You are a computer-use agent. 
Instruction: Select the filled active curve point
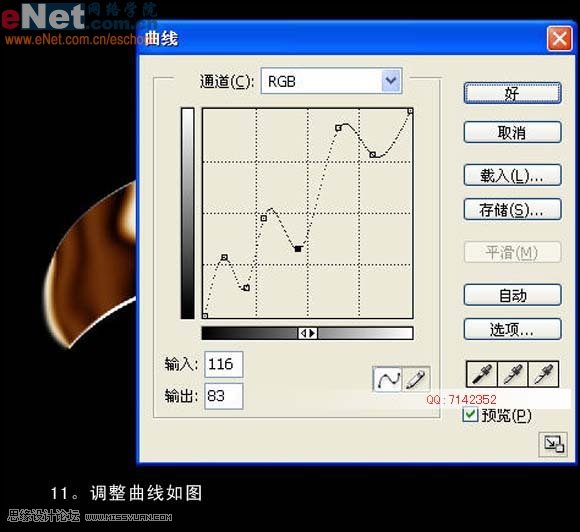298,249
